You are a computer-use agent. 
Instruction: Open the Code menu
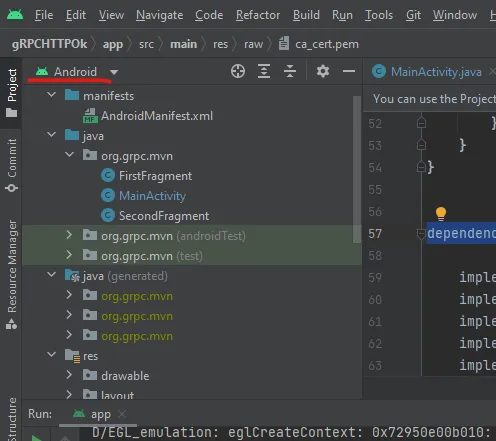point(209,15)
